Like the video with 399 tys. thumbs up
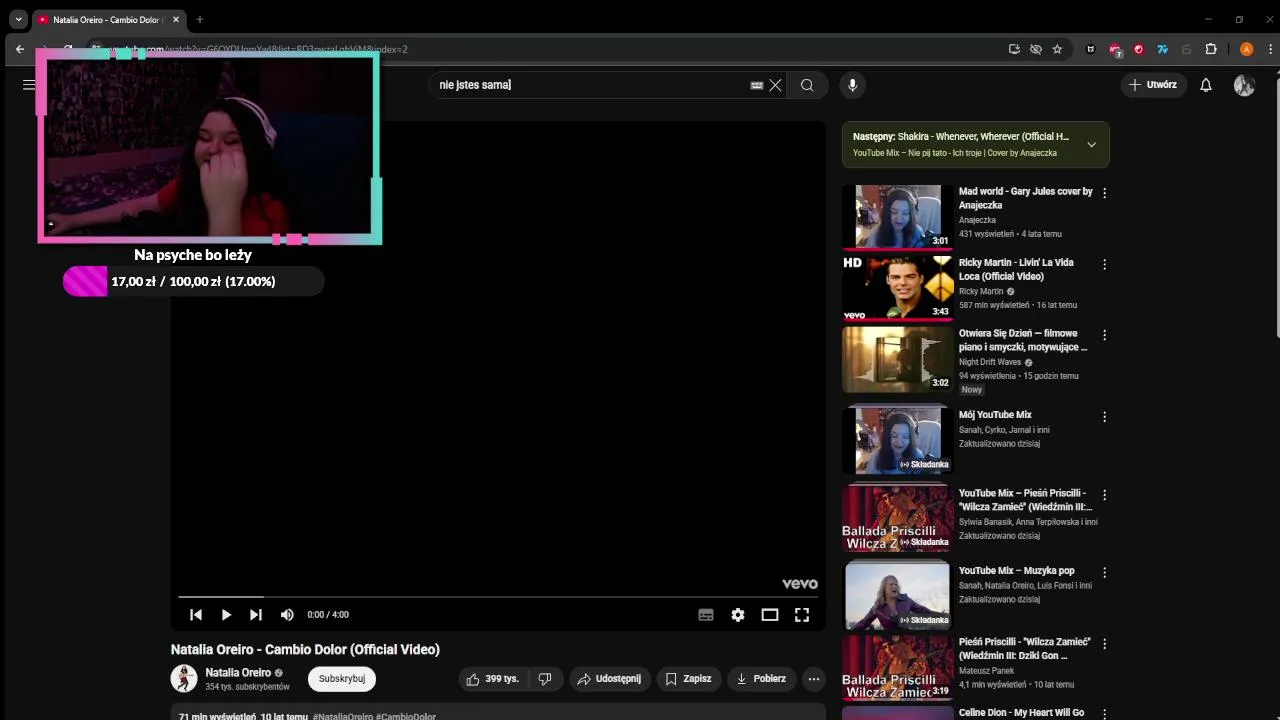The width and height of the screenshot is (1280, 720). click(493, 679)
